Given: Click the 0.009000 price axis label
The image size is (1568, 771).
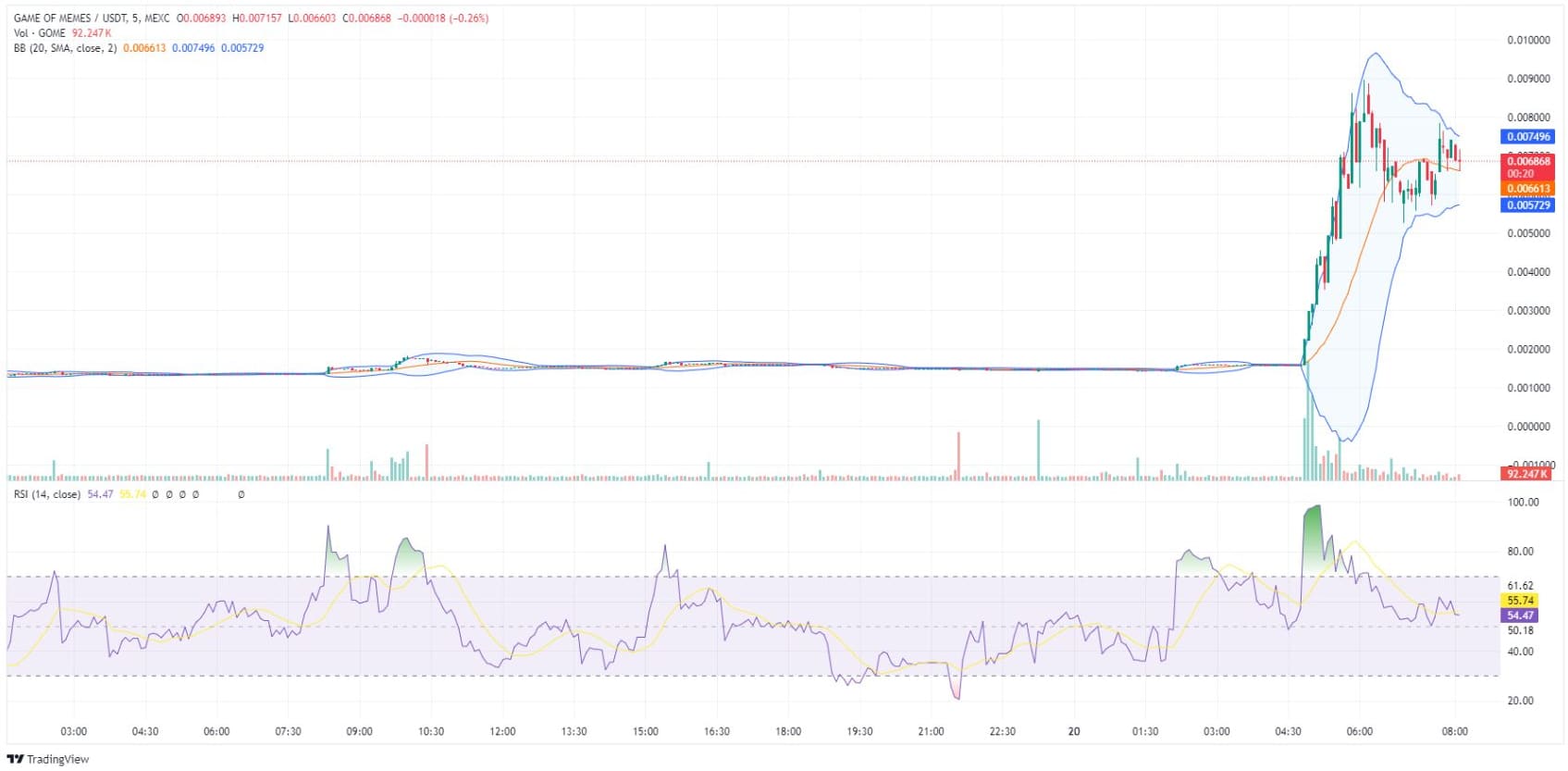Looking at the screenshot, I should (x=1528, y=80).
